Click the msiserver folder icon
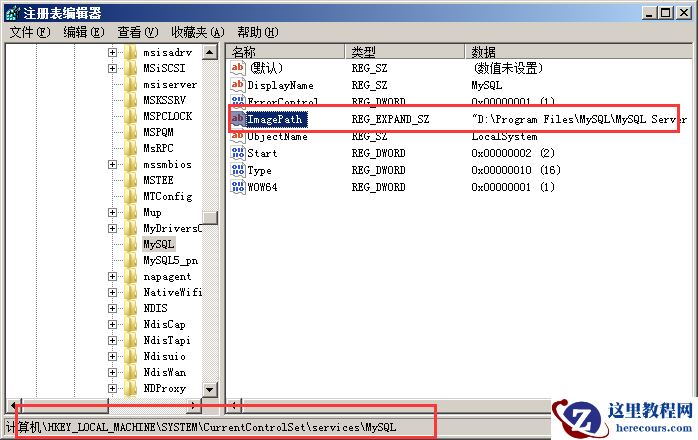The height and width of the screenshot is (440, 698). 130,84
